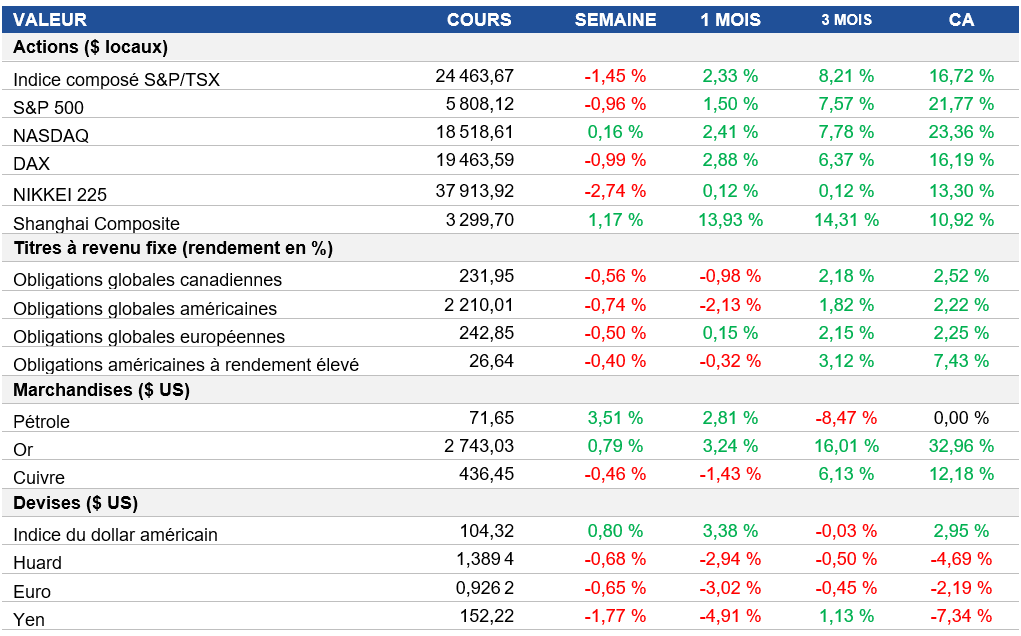Select the Devises ($ US) section heading
Image resolution: width=1021 pixels, height=636 pixels.
pos(76,503)
